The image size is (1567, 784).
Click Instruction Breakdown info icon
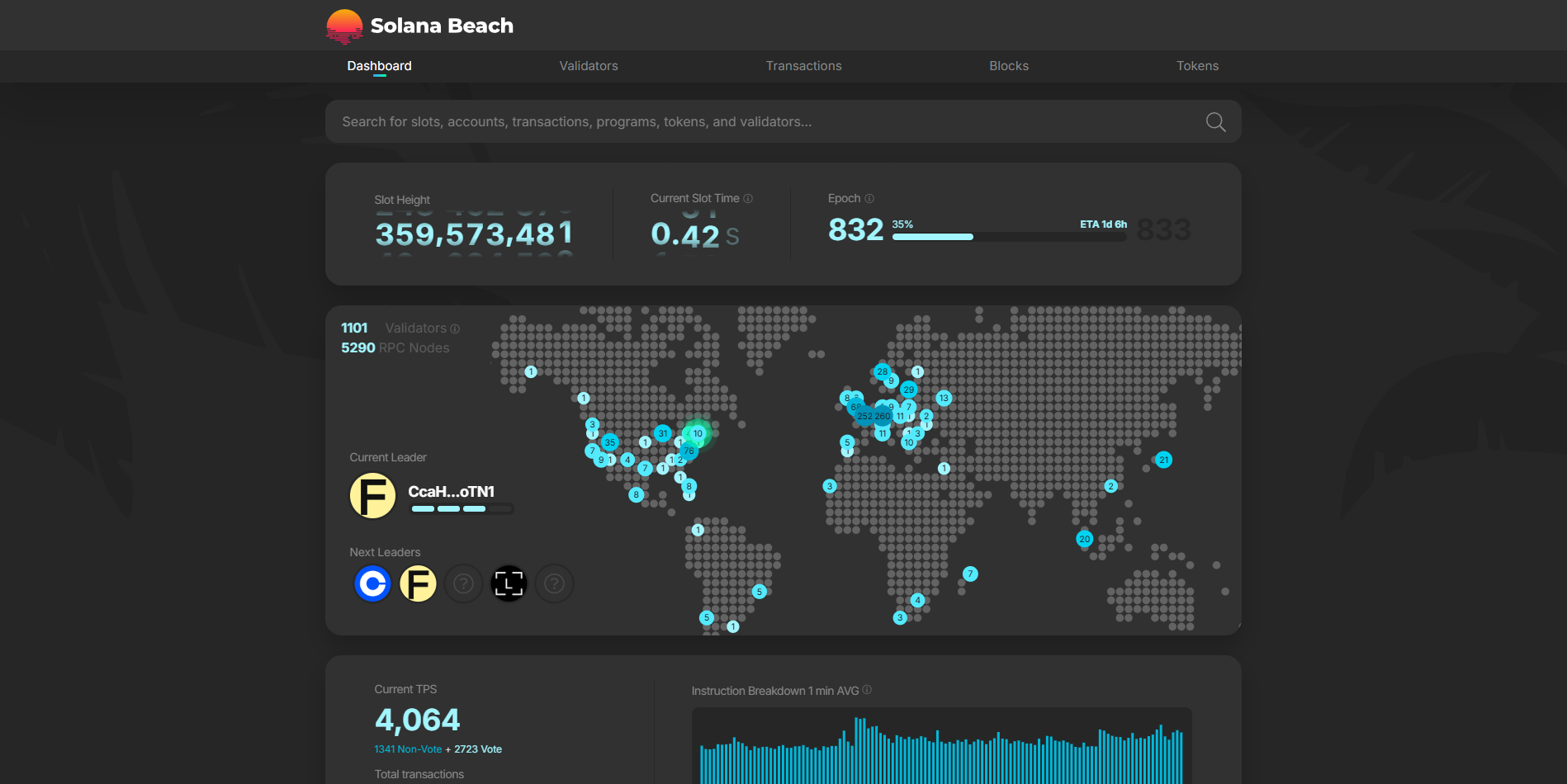(867, 690)
